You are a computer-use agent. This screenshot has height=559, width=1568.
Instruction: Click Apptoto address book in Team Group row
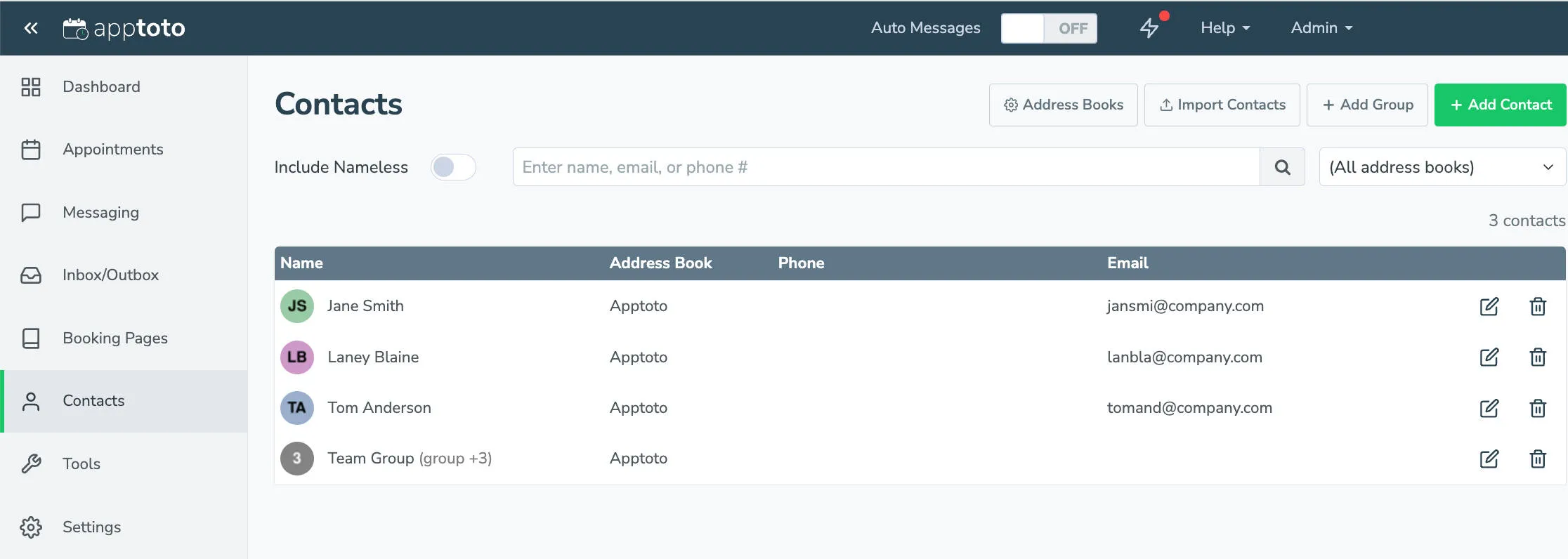[639, 459]
